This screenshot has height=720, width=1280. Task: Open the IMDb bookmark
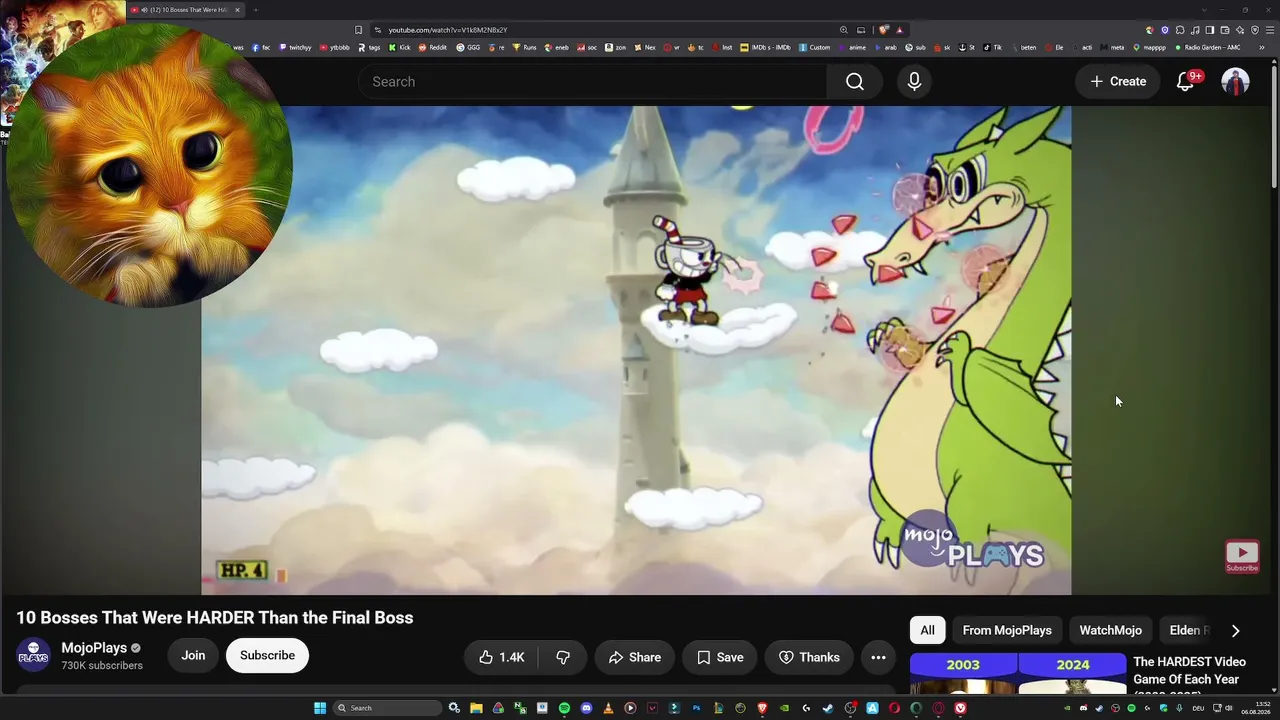(765, 47)
